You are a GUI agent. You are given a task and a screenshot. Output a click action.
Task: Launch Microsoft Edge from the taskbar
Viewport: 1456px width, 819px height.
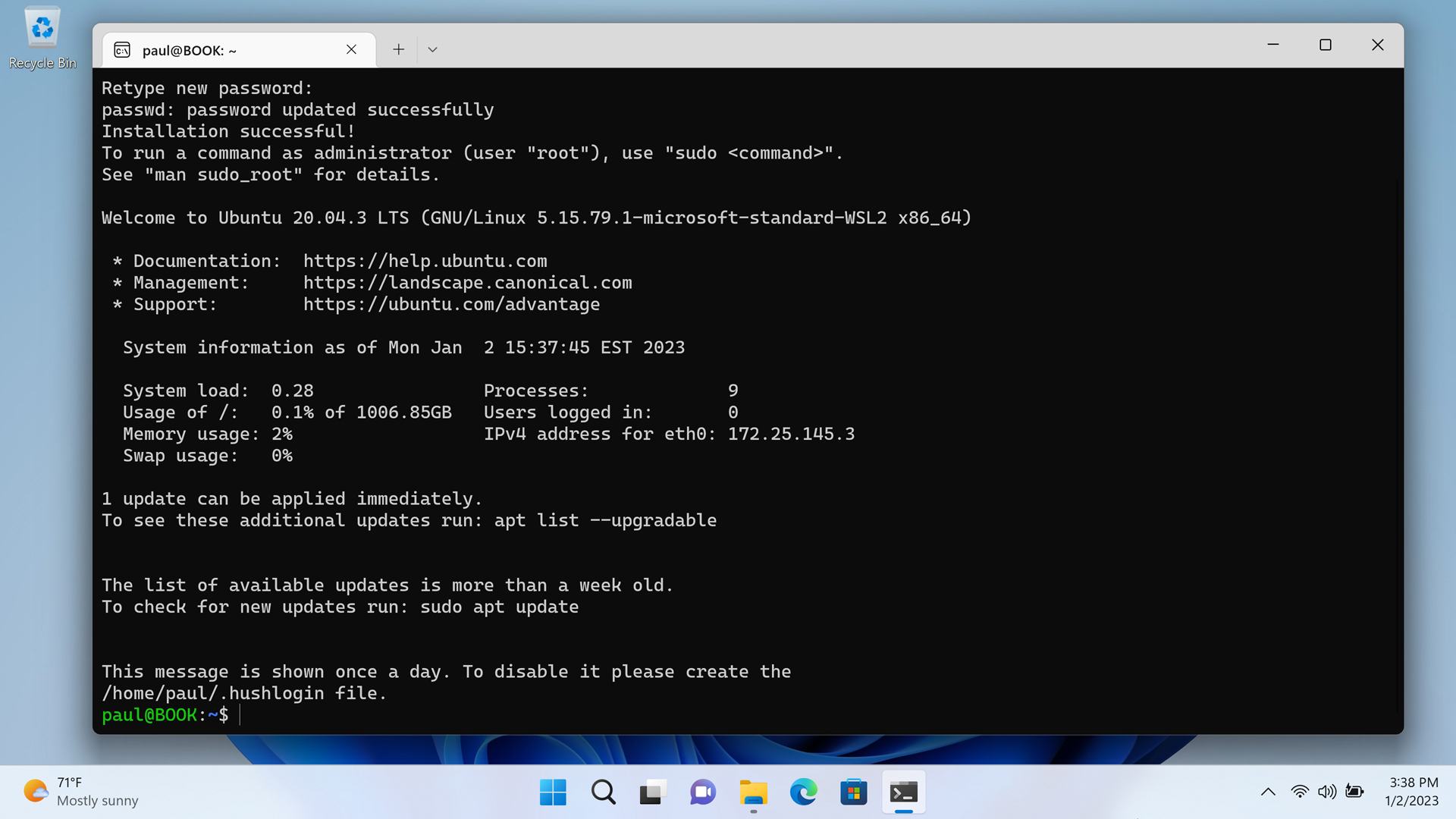click(x=803, y=792)
